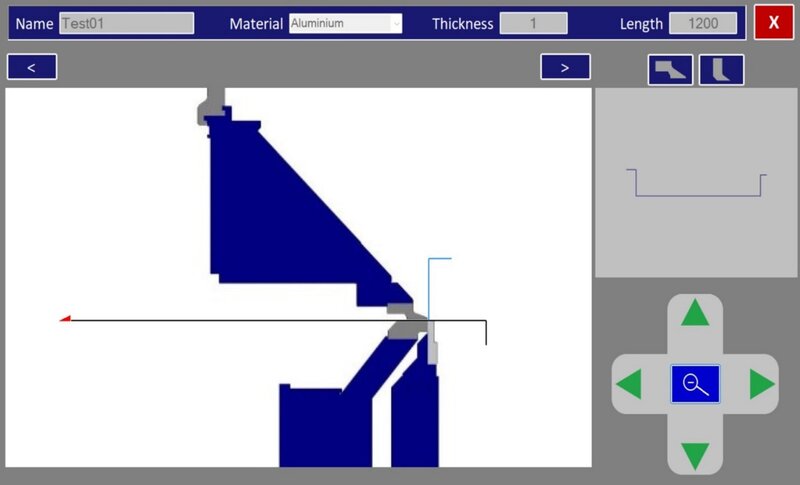Pan the view right with green arrow
The height and width of the screenshot is (485, 800).
click(x=761, y=384)
